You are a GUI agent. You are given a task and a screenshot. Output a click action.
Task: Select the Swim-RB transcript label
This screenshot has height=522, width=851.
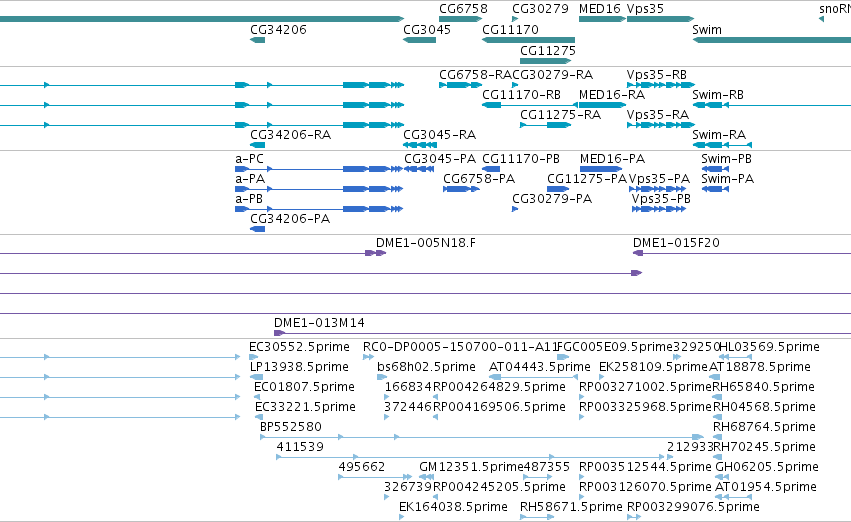pos(717,95)
